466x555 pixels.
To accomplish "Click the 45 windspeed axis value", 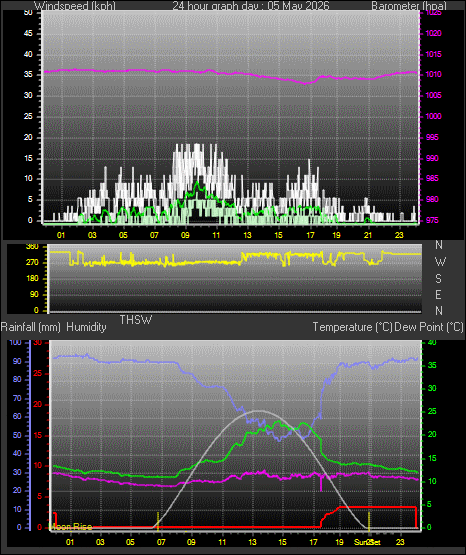I will [x=28, y=34].
